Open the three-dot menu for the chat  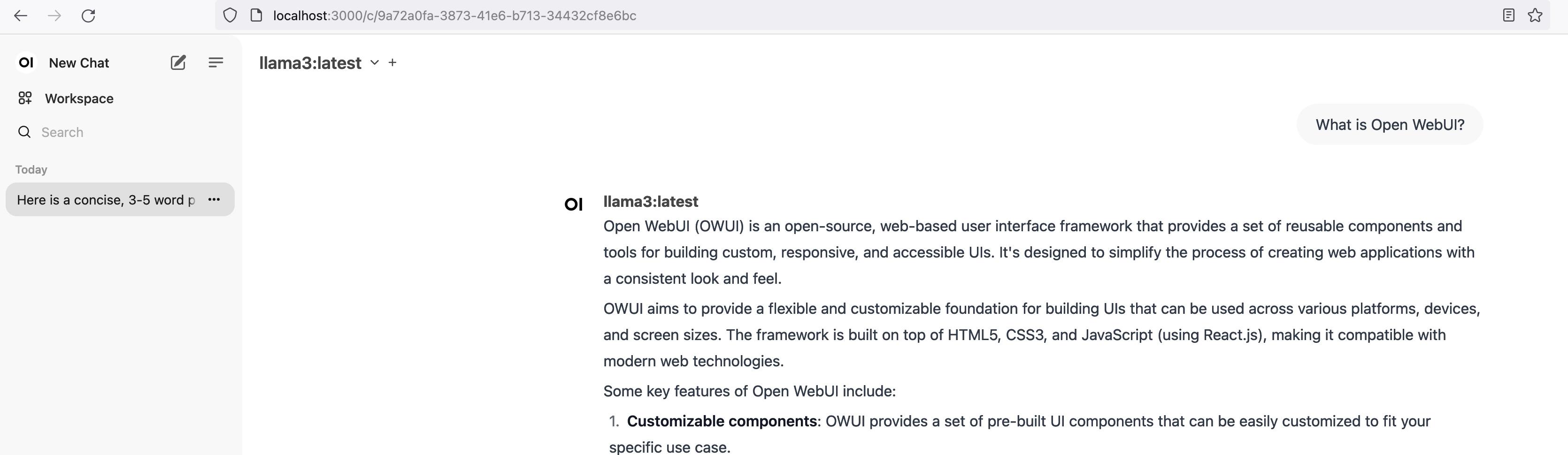click(214, 199)
